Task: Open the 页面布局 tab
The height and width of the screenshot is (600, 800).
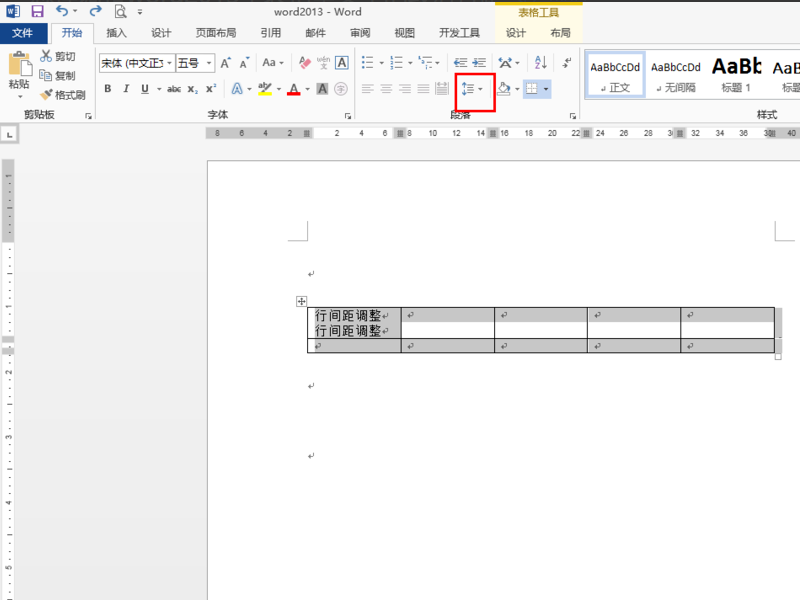Action: pyautogui.click(x=216, y=33)
